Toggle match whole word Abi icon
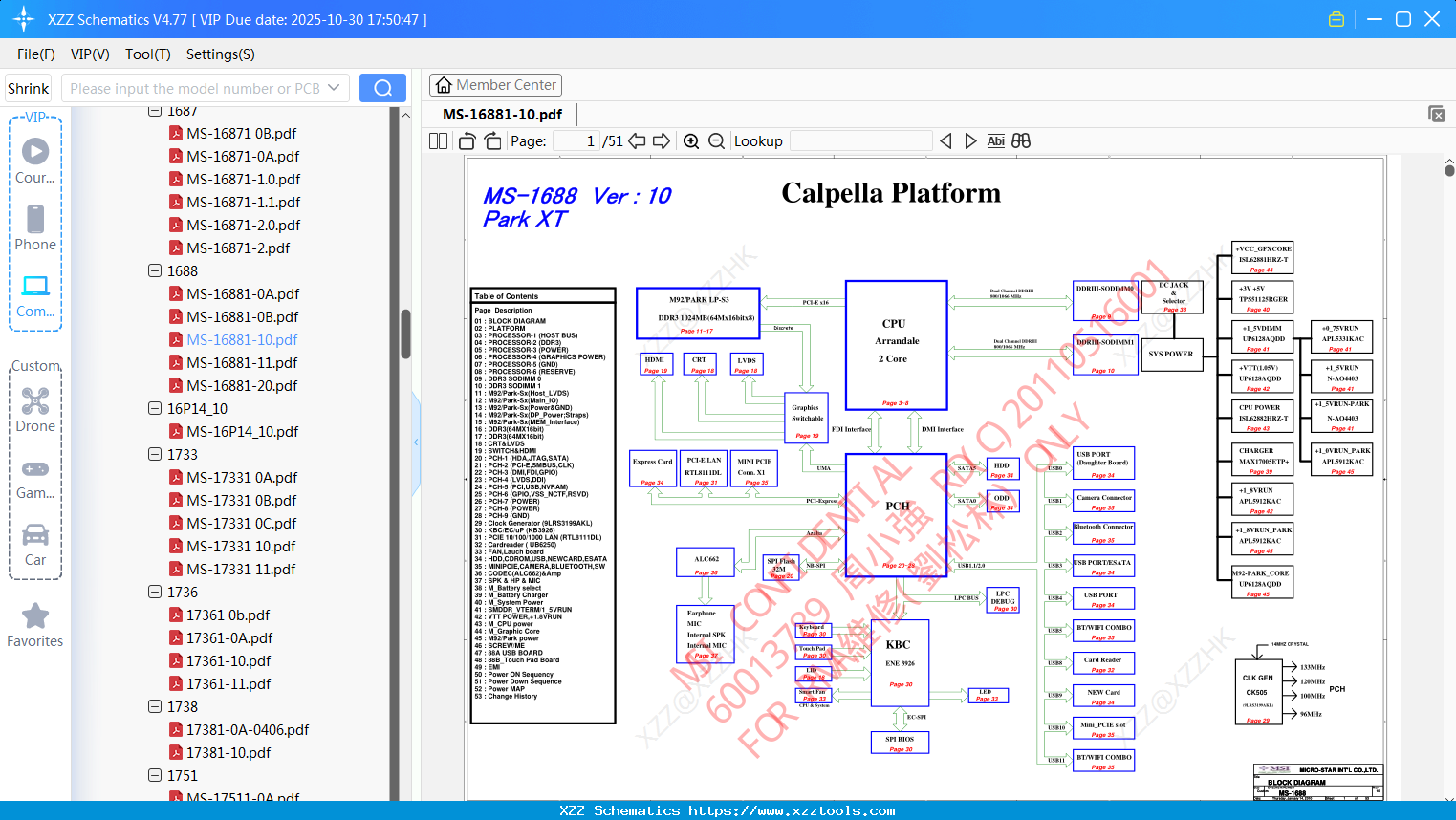This screenshot has width=1456, height=820. coord(995,140)
